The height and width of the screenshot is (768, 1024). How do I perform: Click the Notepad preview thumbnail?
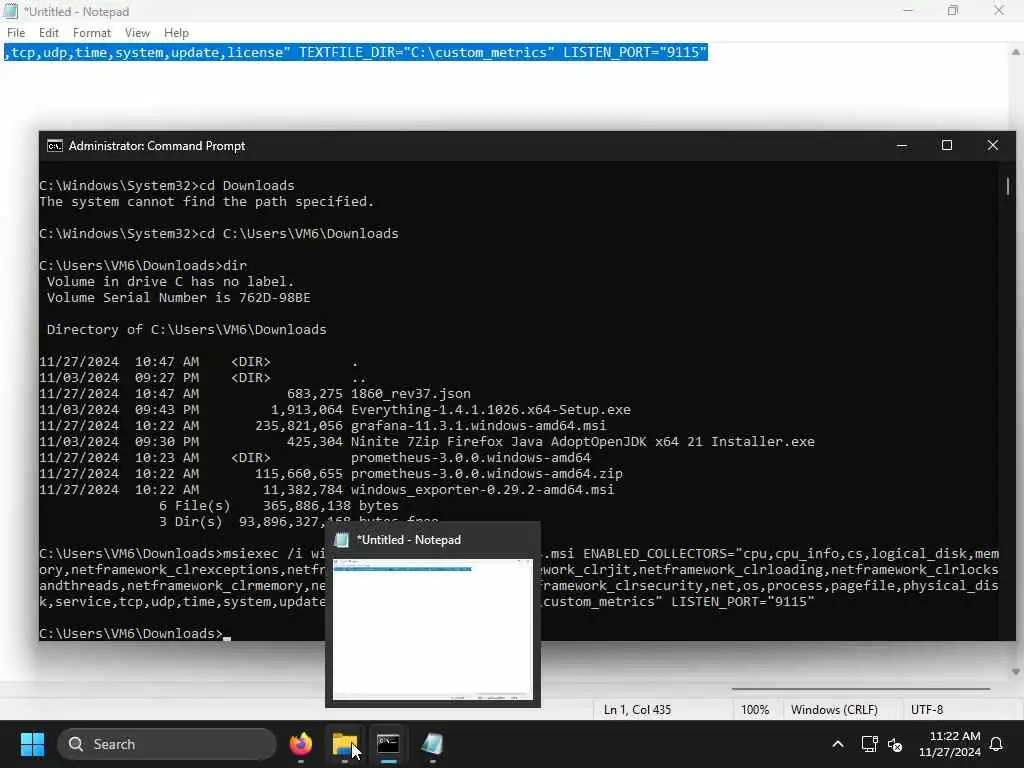(x=432, y=629)
